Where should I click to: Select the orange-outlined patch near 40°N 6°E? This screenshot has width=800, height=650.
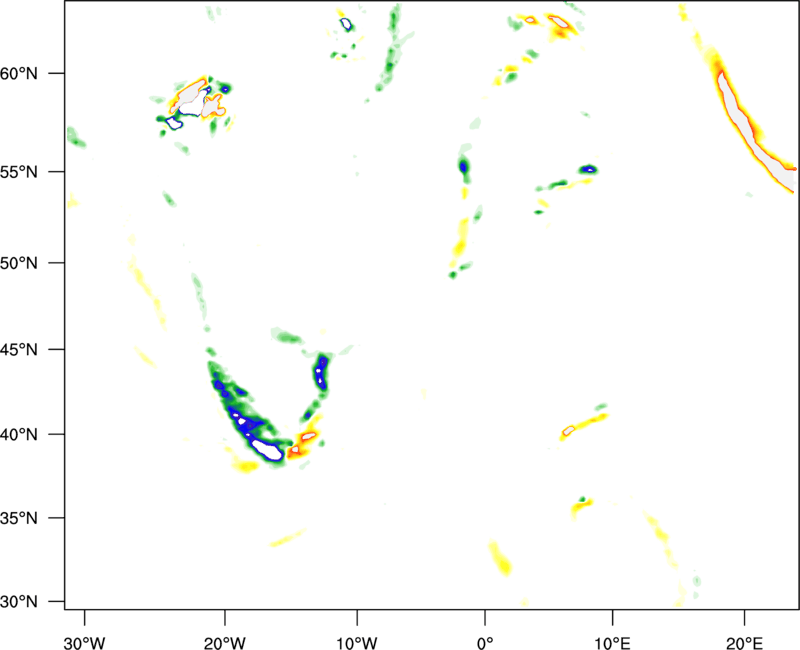[x=568, y=431]
